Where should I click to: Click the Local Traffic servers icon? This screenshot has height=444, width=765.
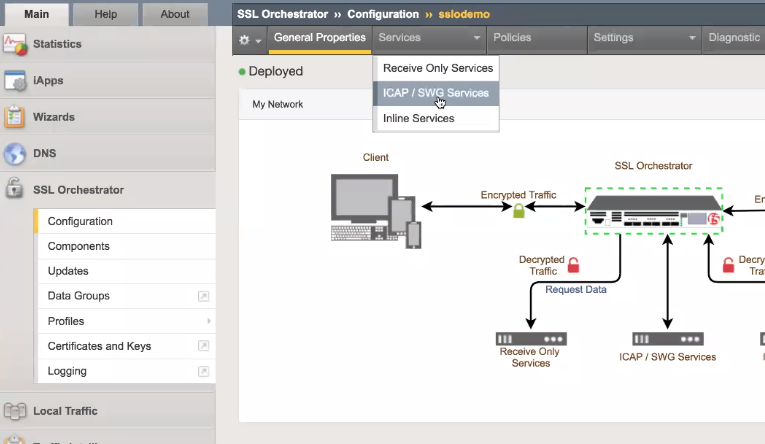click(x=15, y=411)
